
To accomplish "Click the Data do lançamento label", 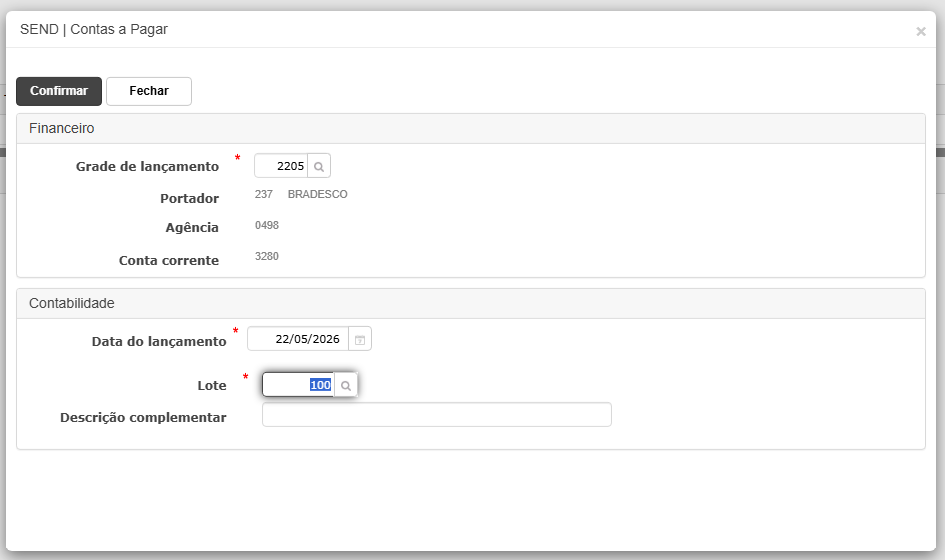I will [159, 341].
